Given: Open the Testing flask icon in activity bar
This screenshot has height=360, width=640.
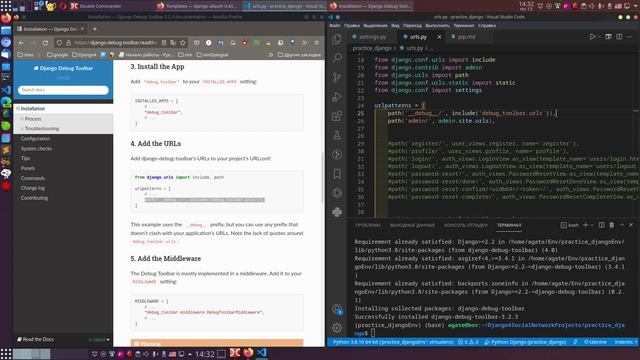Looking at the screenshot, I should point(337,136).
